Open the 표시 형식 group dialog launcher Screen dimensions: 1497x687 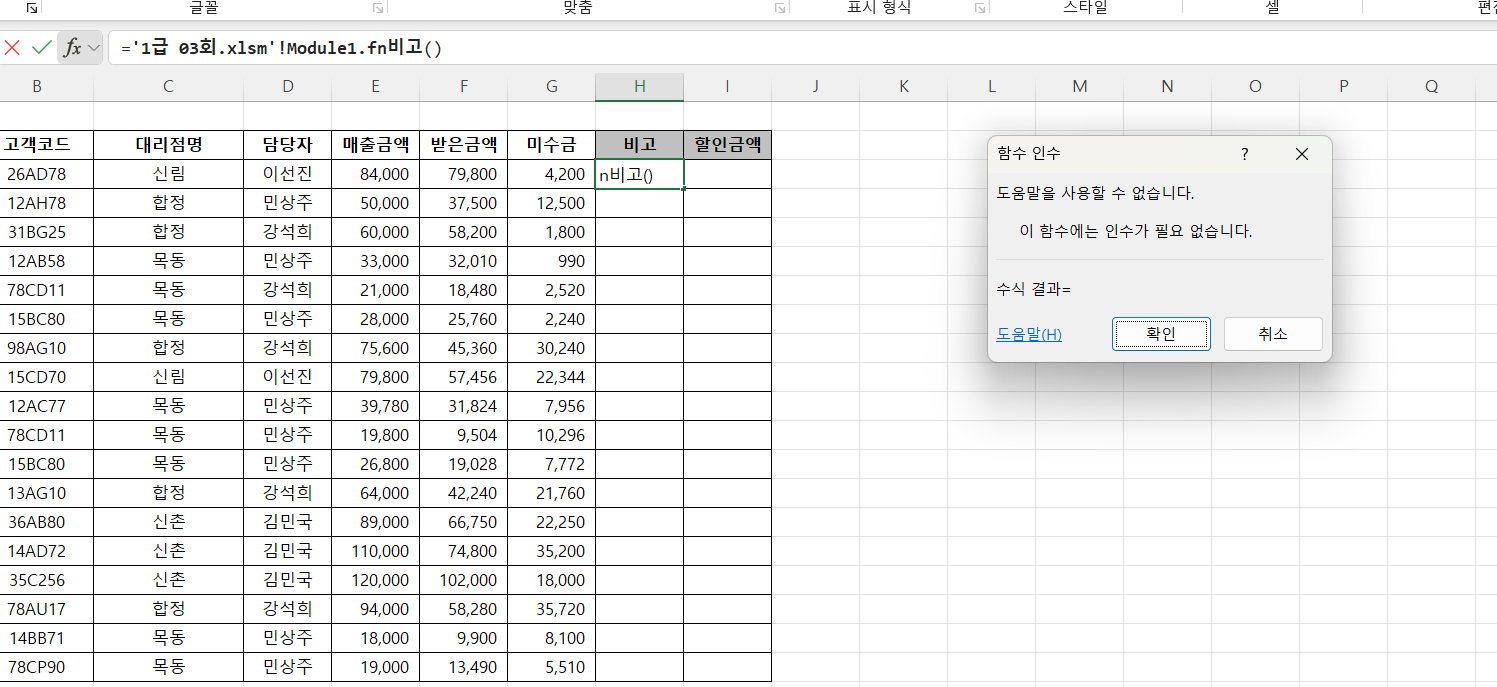[x=979, y=8]
